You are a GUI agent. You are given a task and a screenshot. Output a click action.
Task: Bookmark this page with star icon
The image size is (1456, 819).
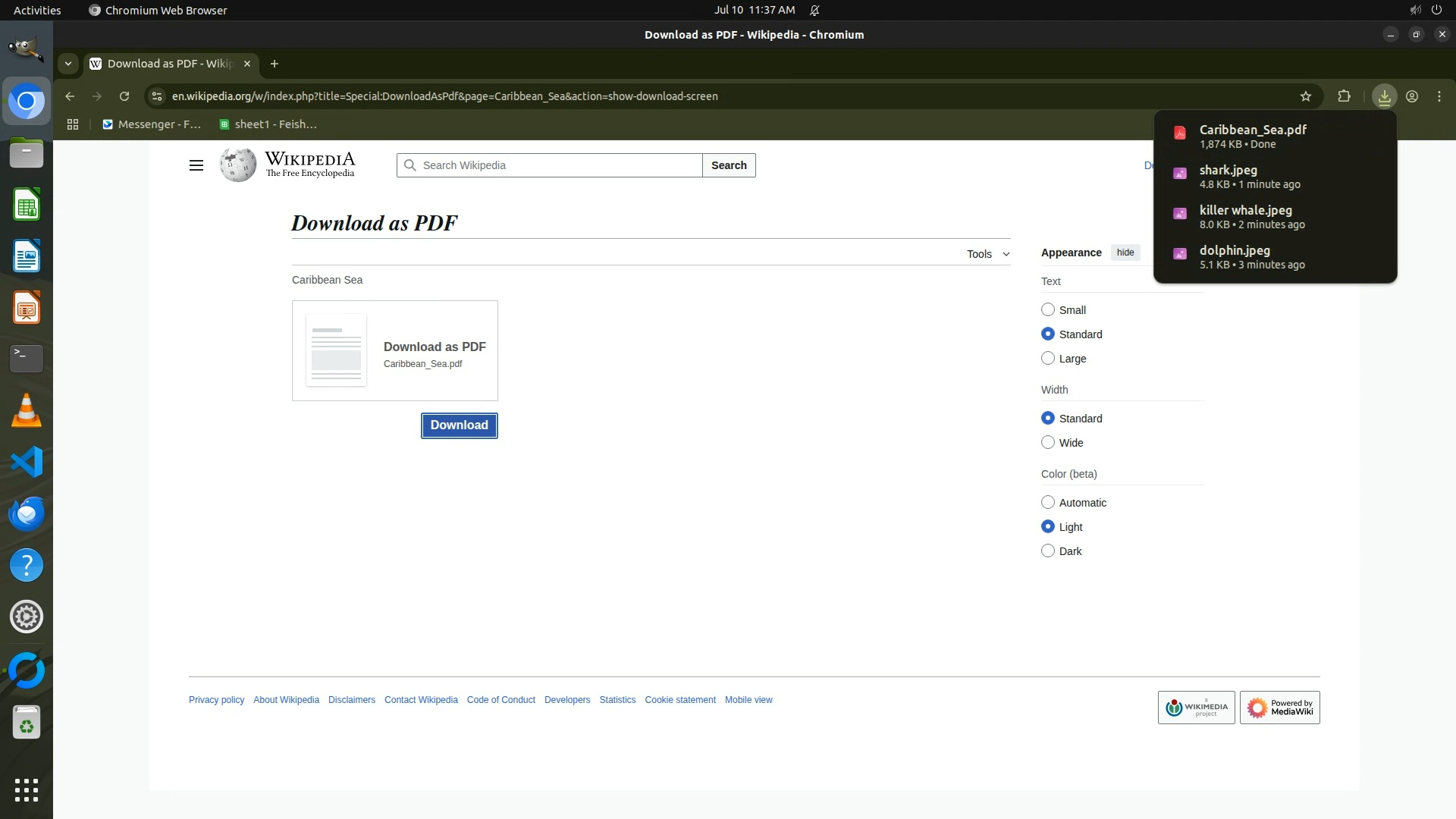click(x=1305, y=96)
